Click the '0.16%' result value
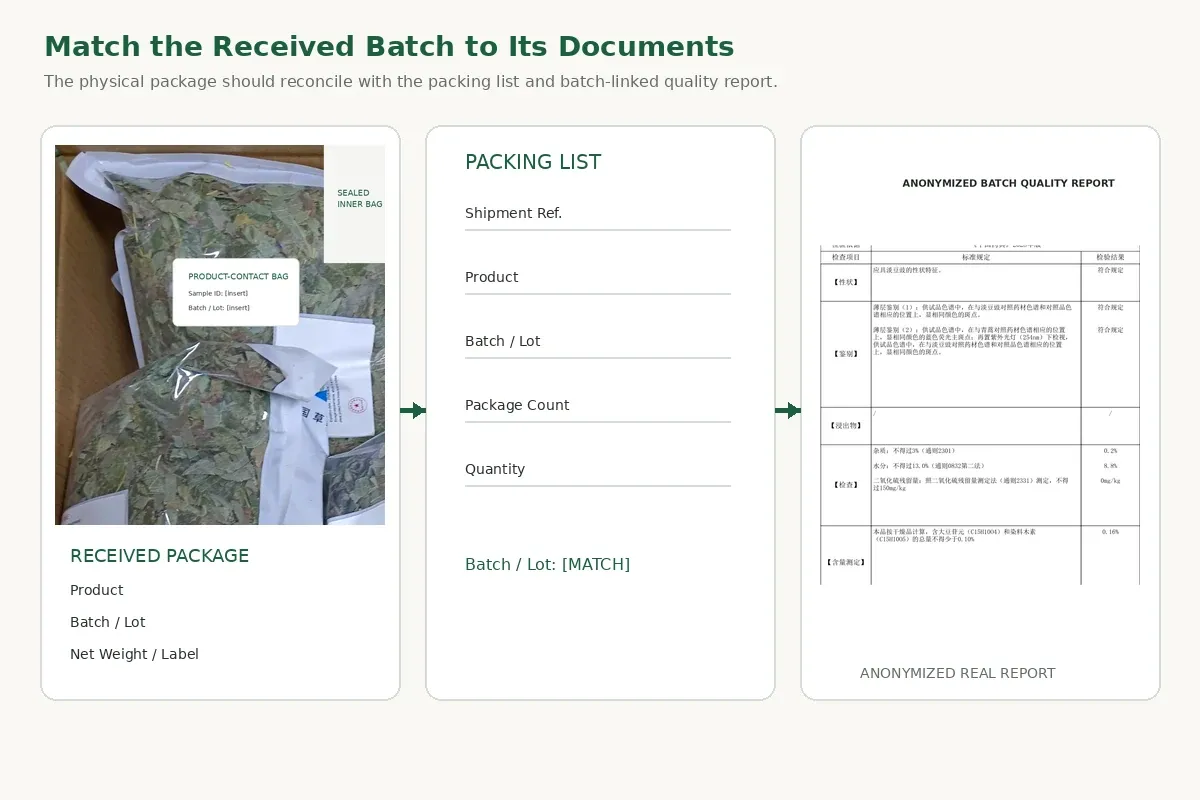The image size is (1200, 800). 1110,532
